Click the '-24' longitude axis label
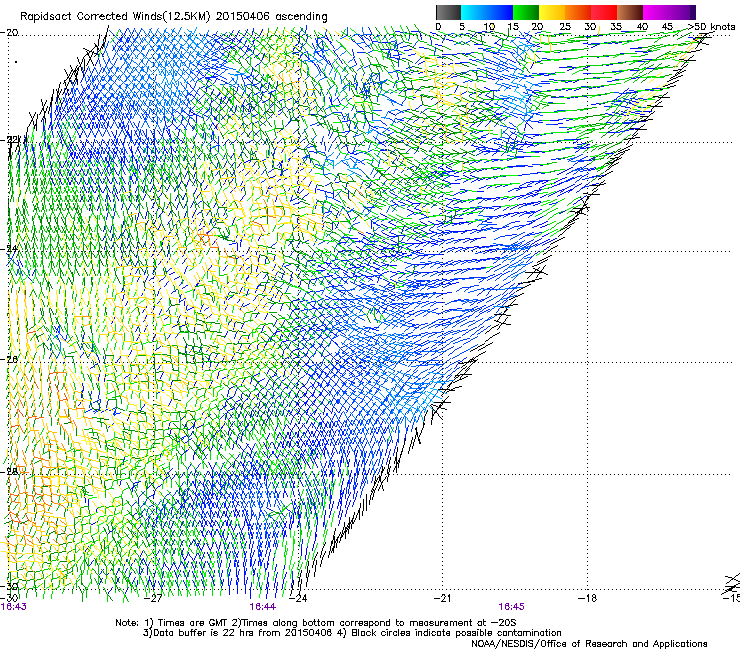 pyautogui.click(x=298, y=598)
